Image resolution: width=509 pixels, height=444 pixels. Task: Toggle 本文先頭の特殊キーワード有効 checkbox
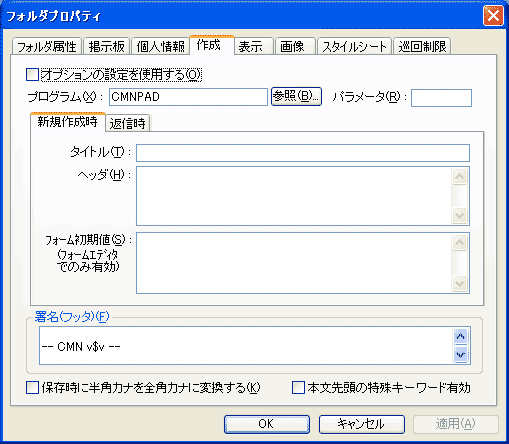click(298, 388)
